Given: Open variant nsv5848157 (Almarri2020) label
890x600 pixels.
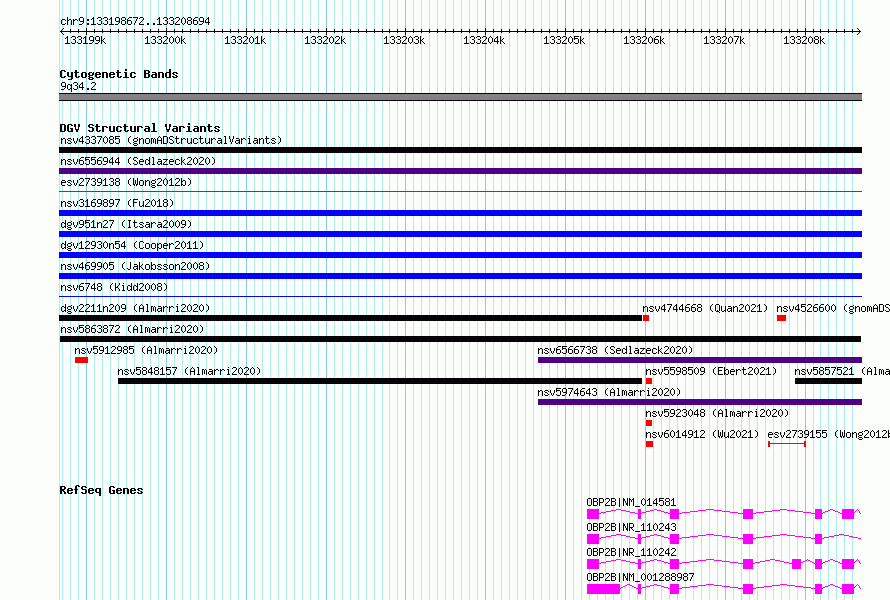Looking at the screenshot, I should click(189, 371).
